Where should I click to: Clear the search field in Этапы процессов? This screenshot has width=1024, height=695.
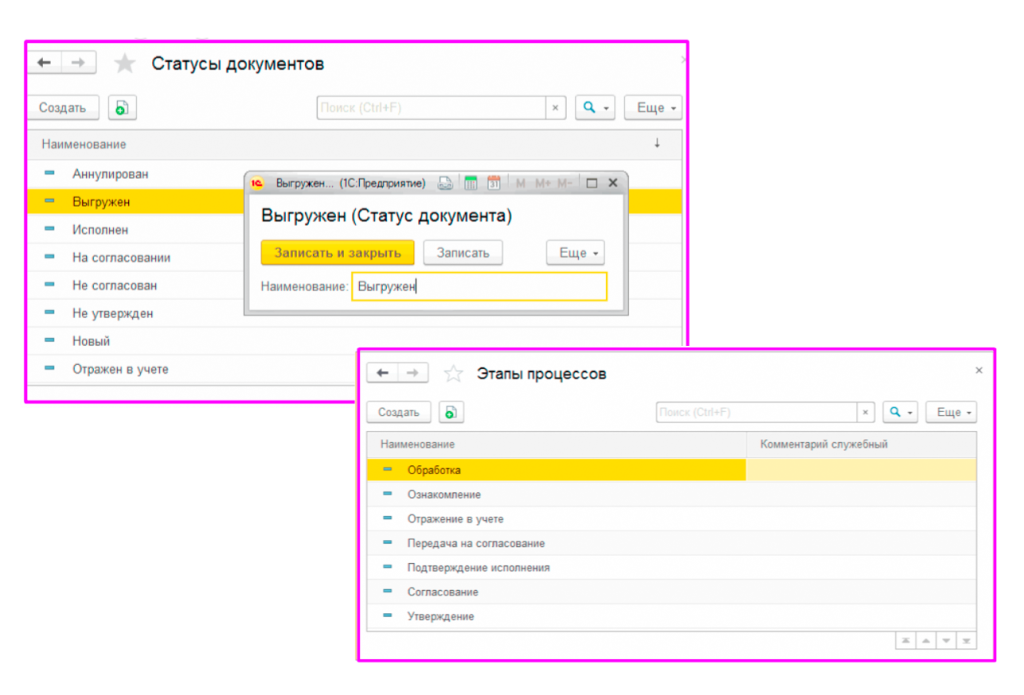click(x=866, y=412)
